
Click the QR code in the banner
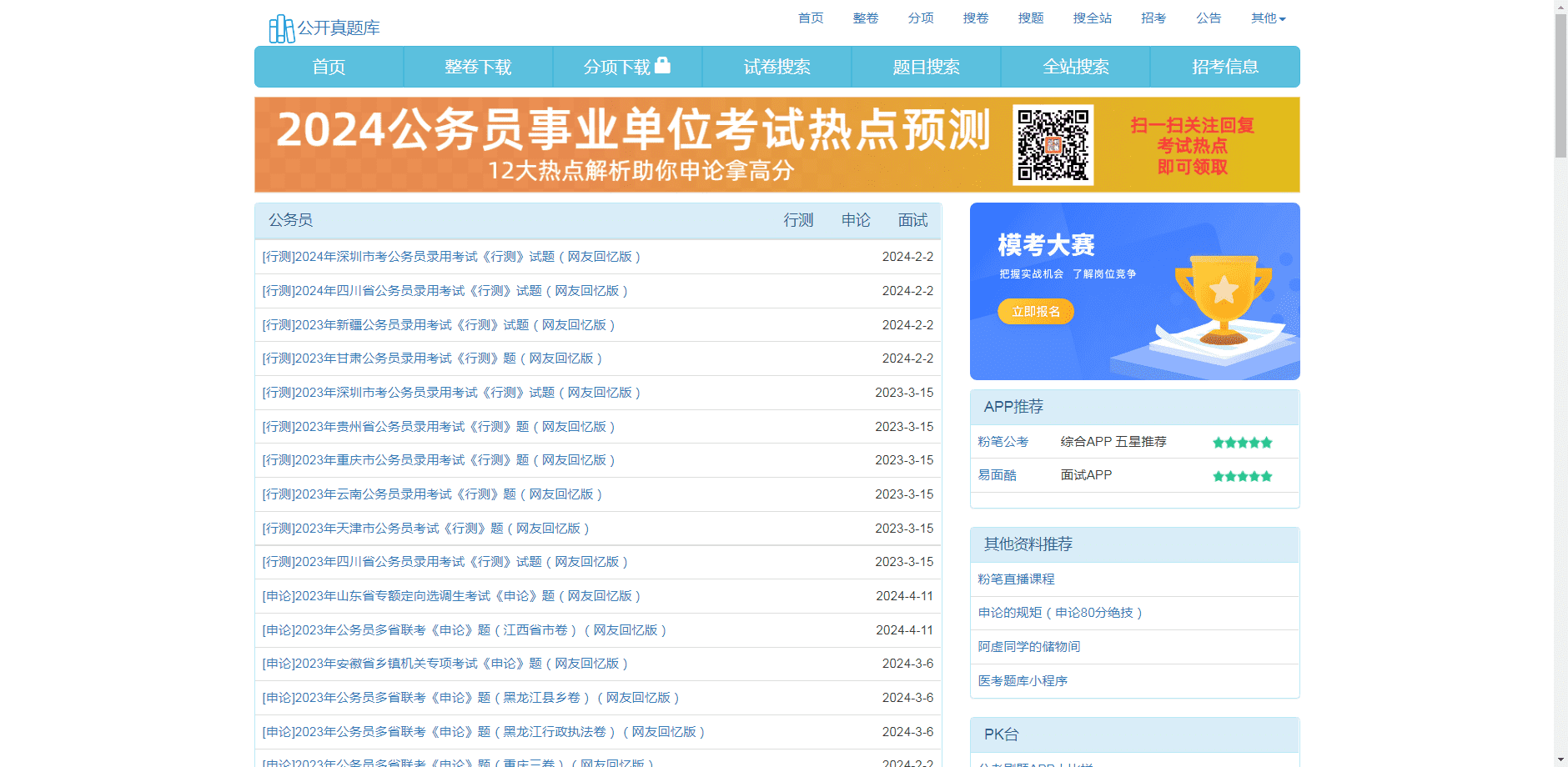click(1053, 144)
